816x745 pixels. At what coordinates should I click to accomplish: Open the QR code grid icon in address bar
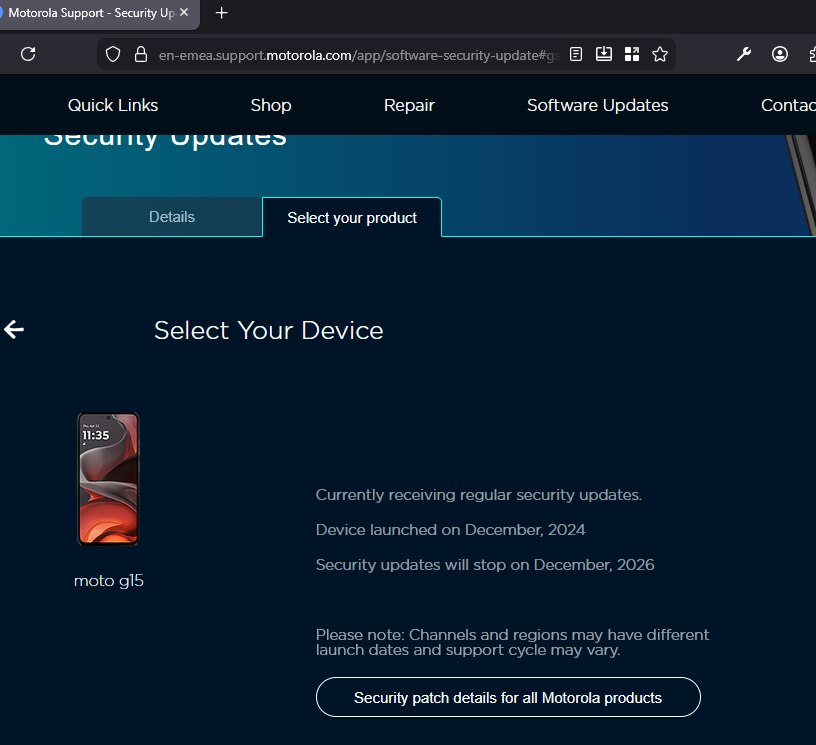click(632, 54)
